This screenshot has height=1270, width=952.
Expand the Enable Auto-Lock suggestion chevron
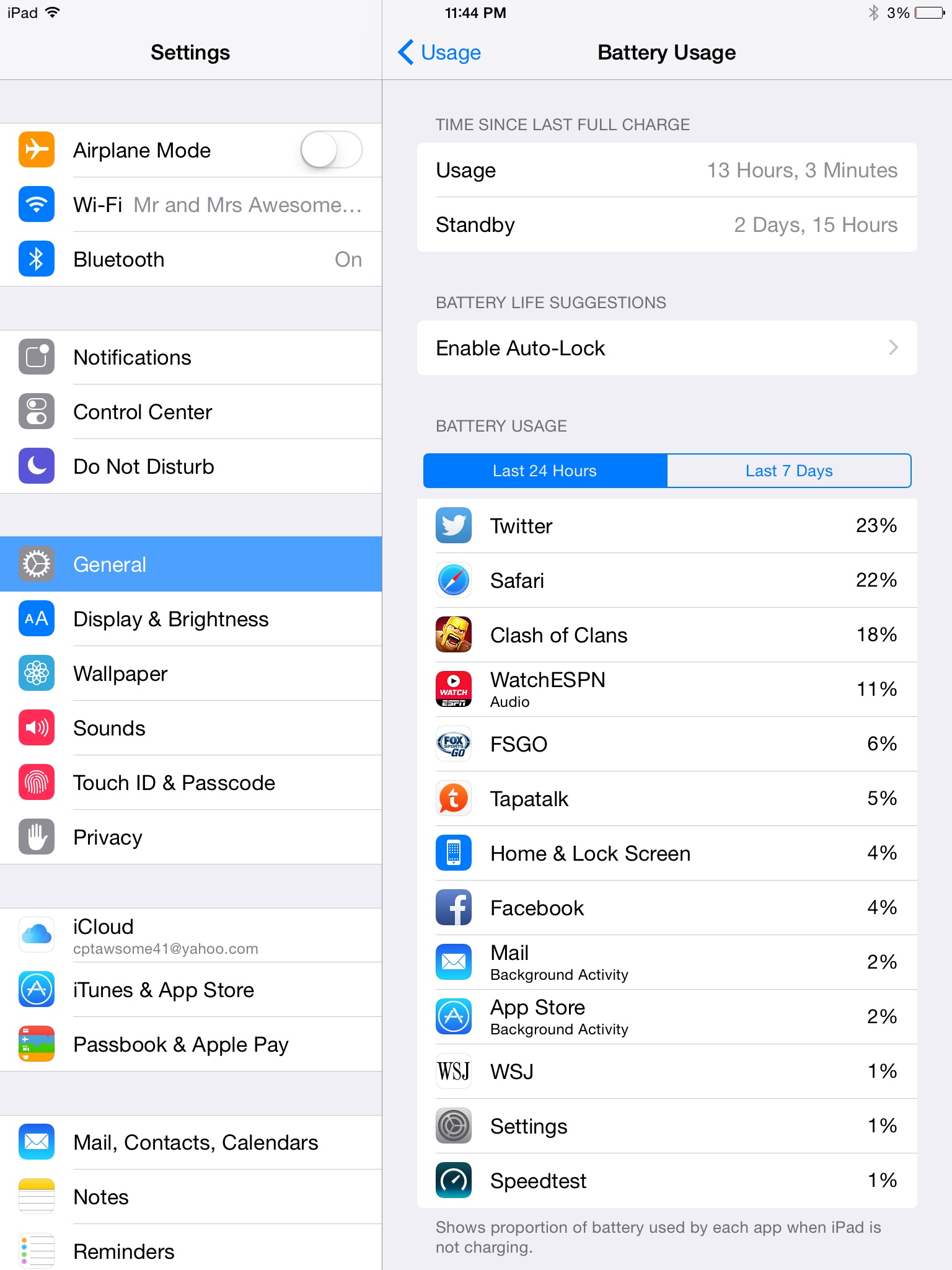coord(893,347)
